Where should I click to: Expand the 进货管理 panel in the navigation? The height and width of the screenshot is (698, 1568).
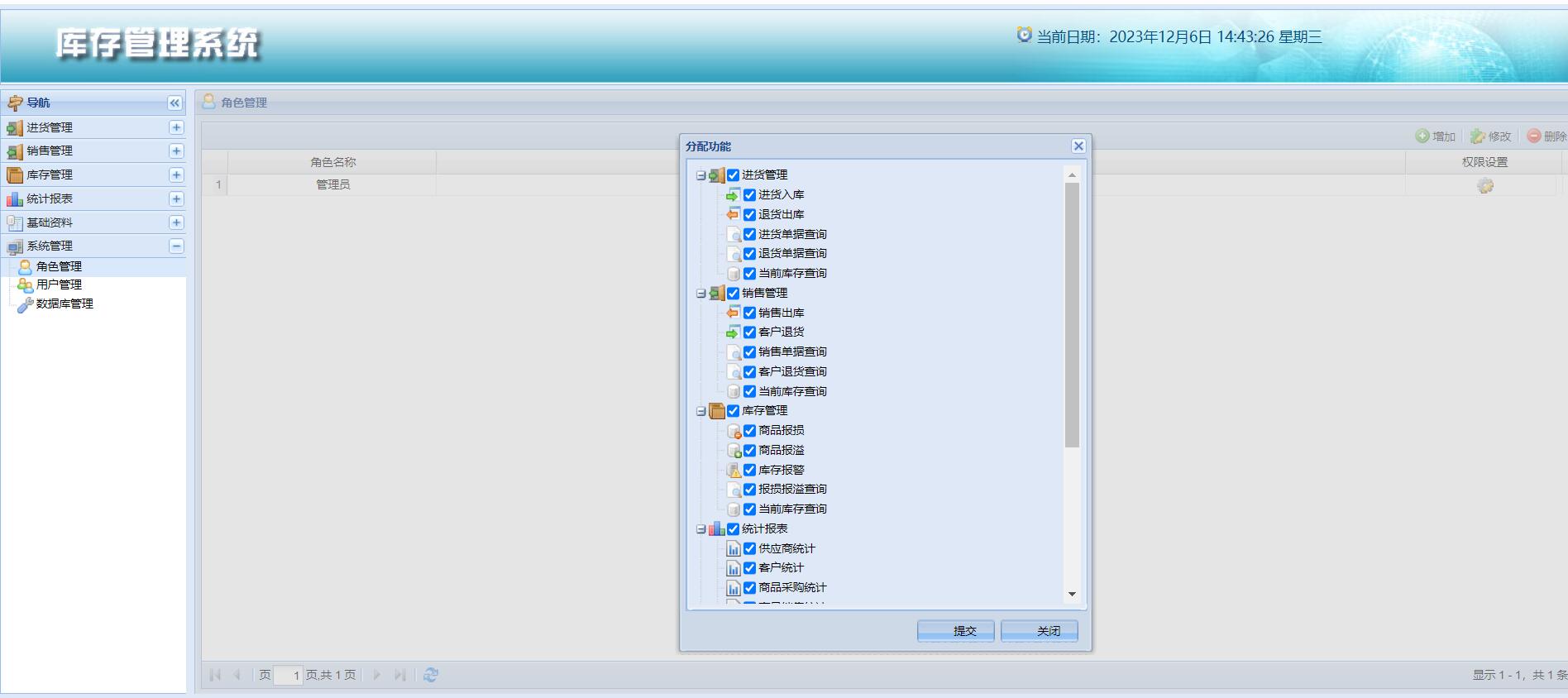176,127
